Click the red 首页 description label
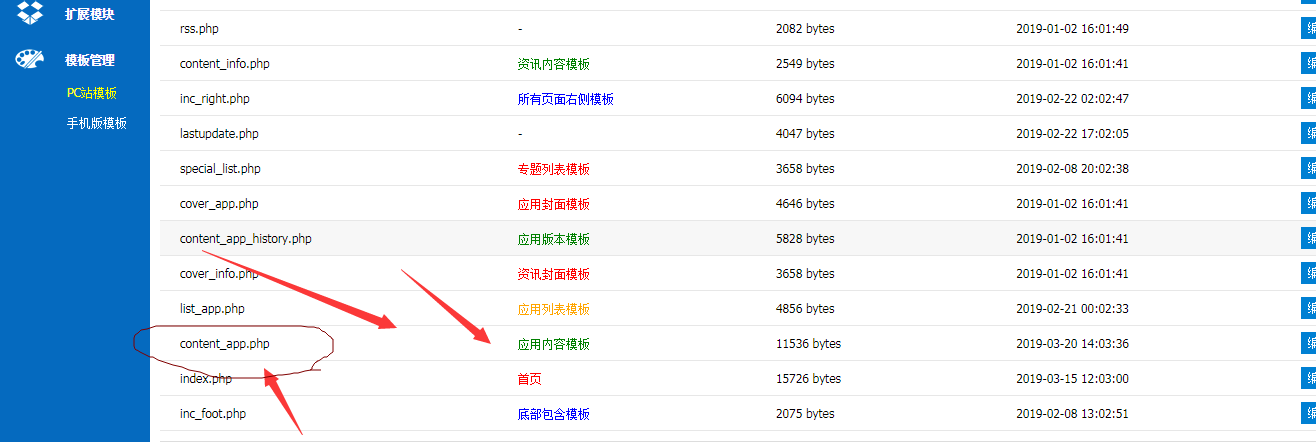 530,379
